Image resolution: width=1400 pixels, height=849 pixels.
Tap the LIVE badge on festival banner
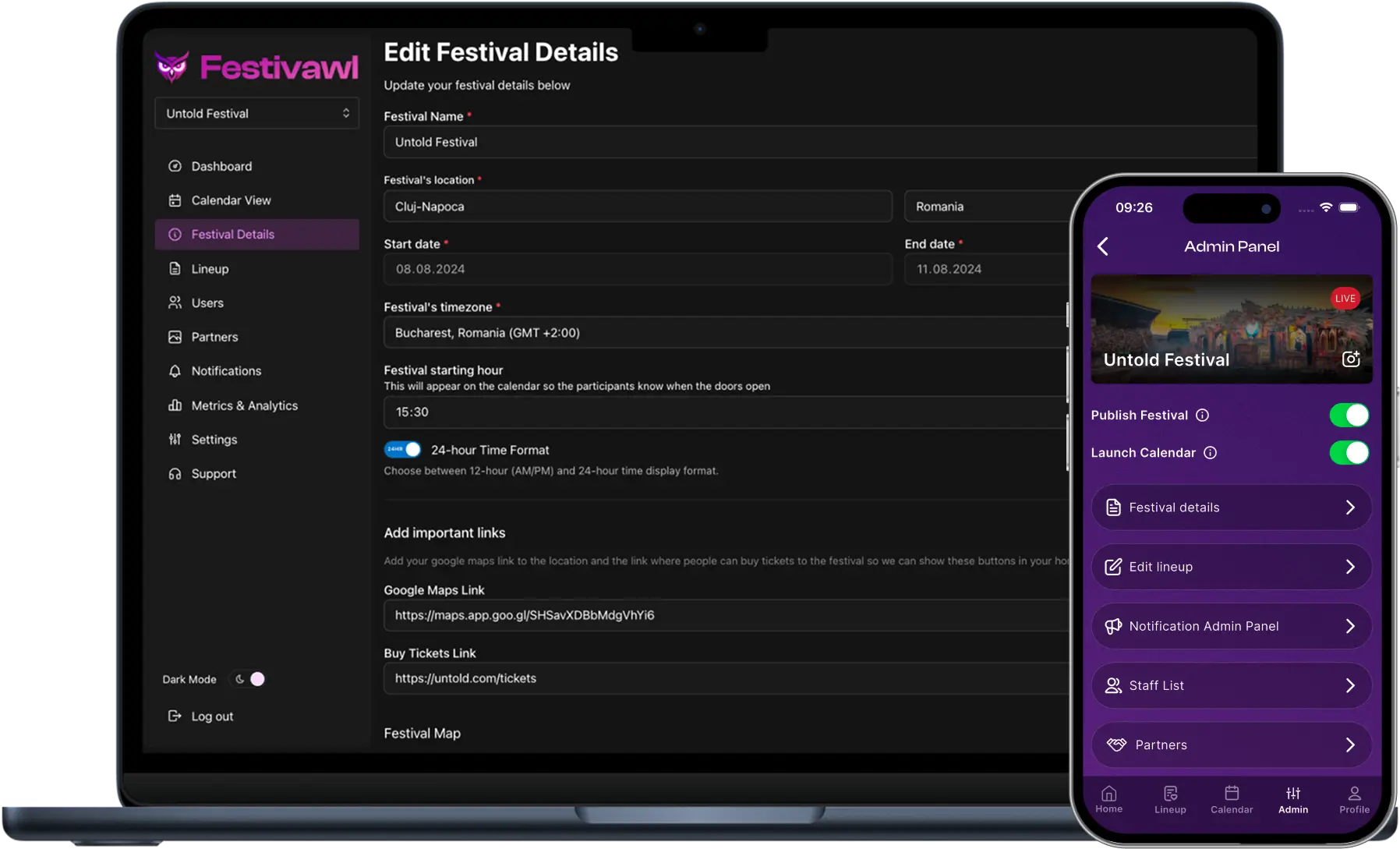pyautogui.click(x=1345, y=299)
